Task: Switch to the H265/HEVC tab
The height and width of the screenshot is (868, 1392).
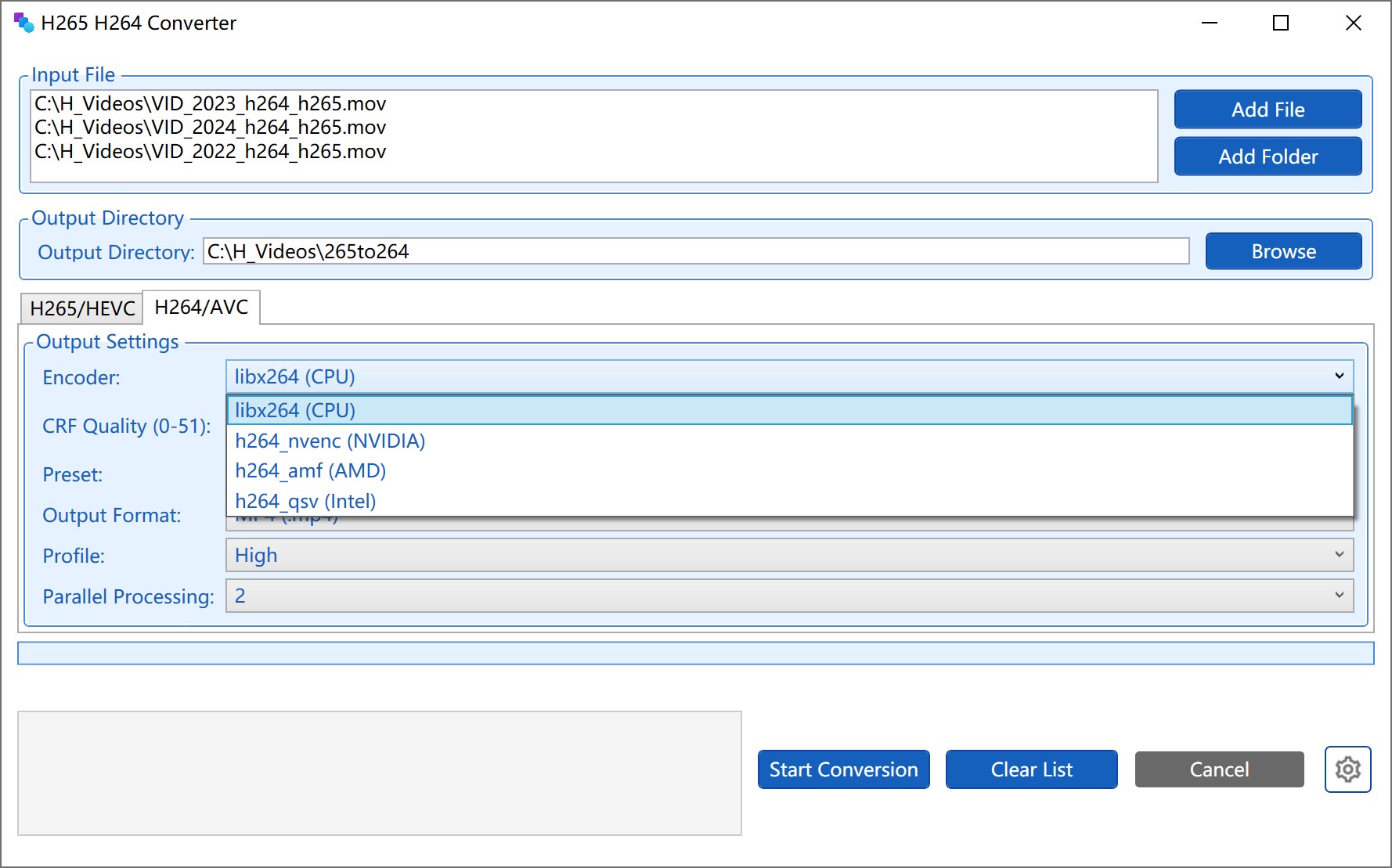Action: point(82,308)
